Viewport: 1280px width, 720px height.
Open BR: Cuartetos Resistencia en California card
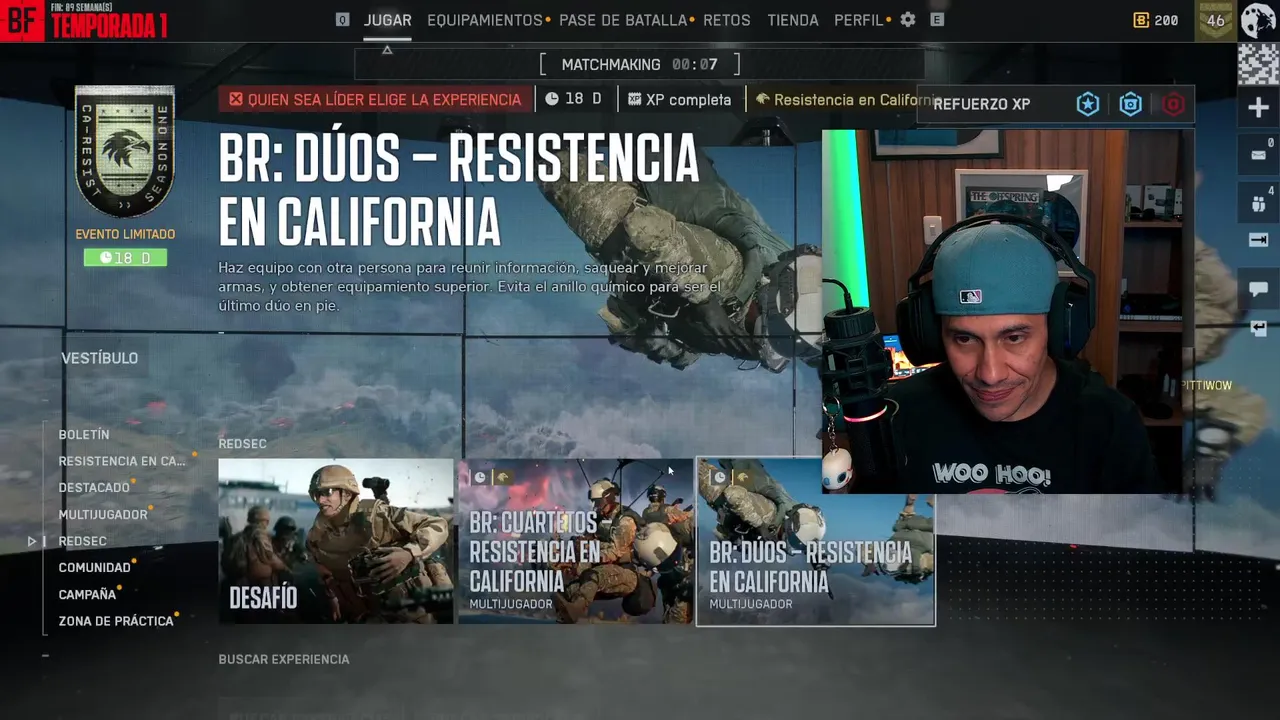(575, 541)
